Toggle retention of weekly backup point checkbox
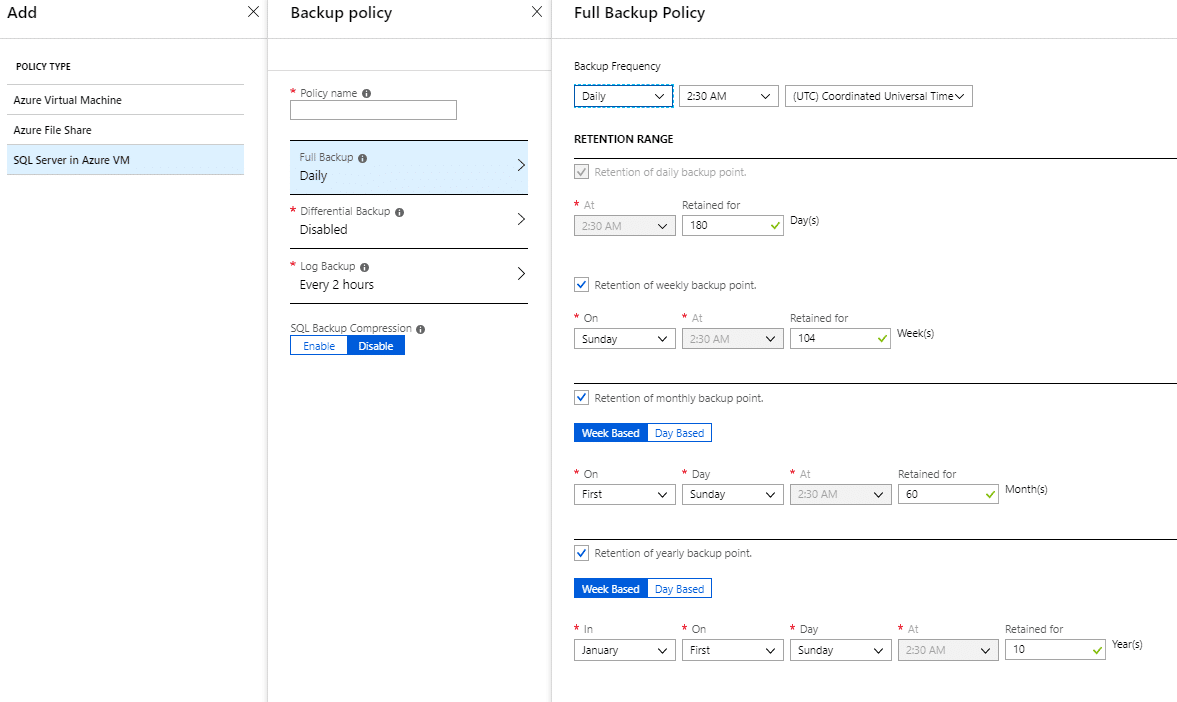Viewport: 1177px width, 702px height. tap(581, 285)
